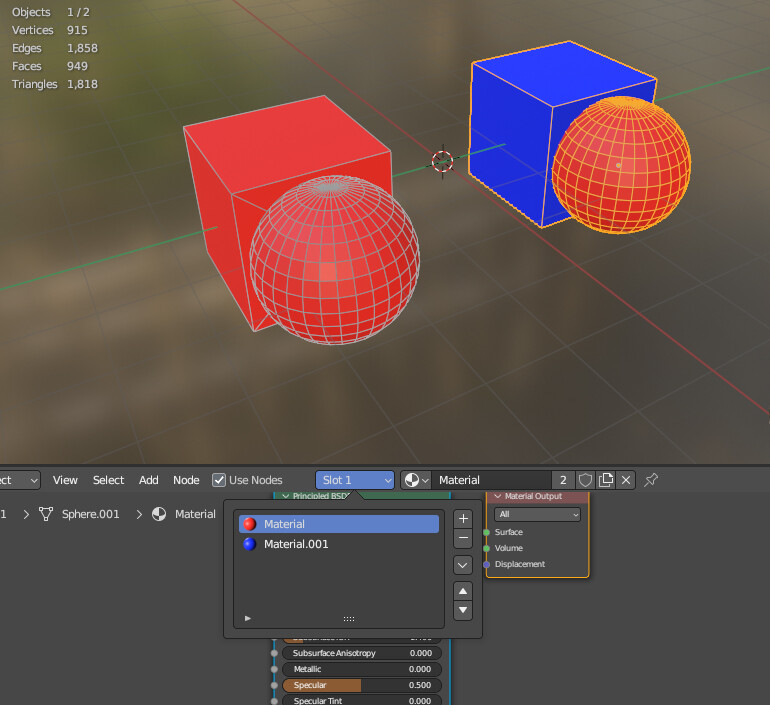Click the Metallic input socket dot

point(275,669)
